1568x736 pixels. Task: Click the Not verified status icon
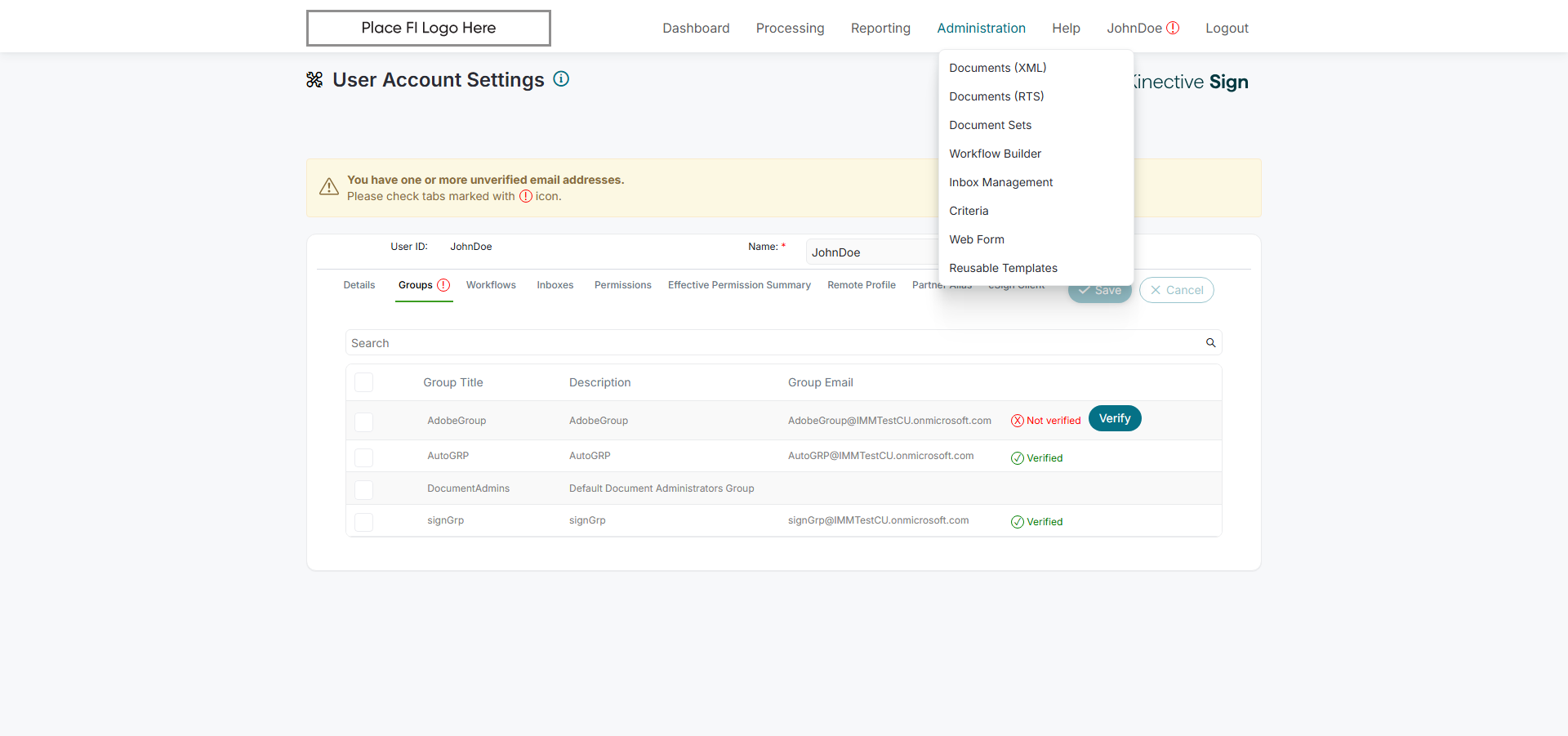coord(1018,421)
